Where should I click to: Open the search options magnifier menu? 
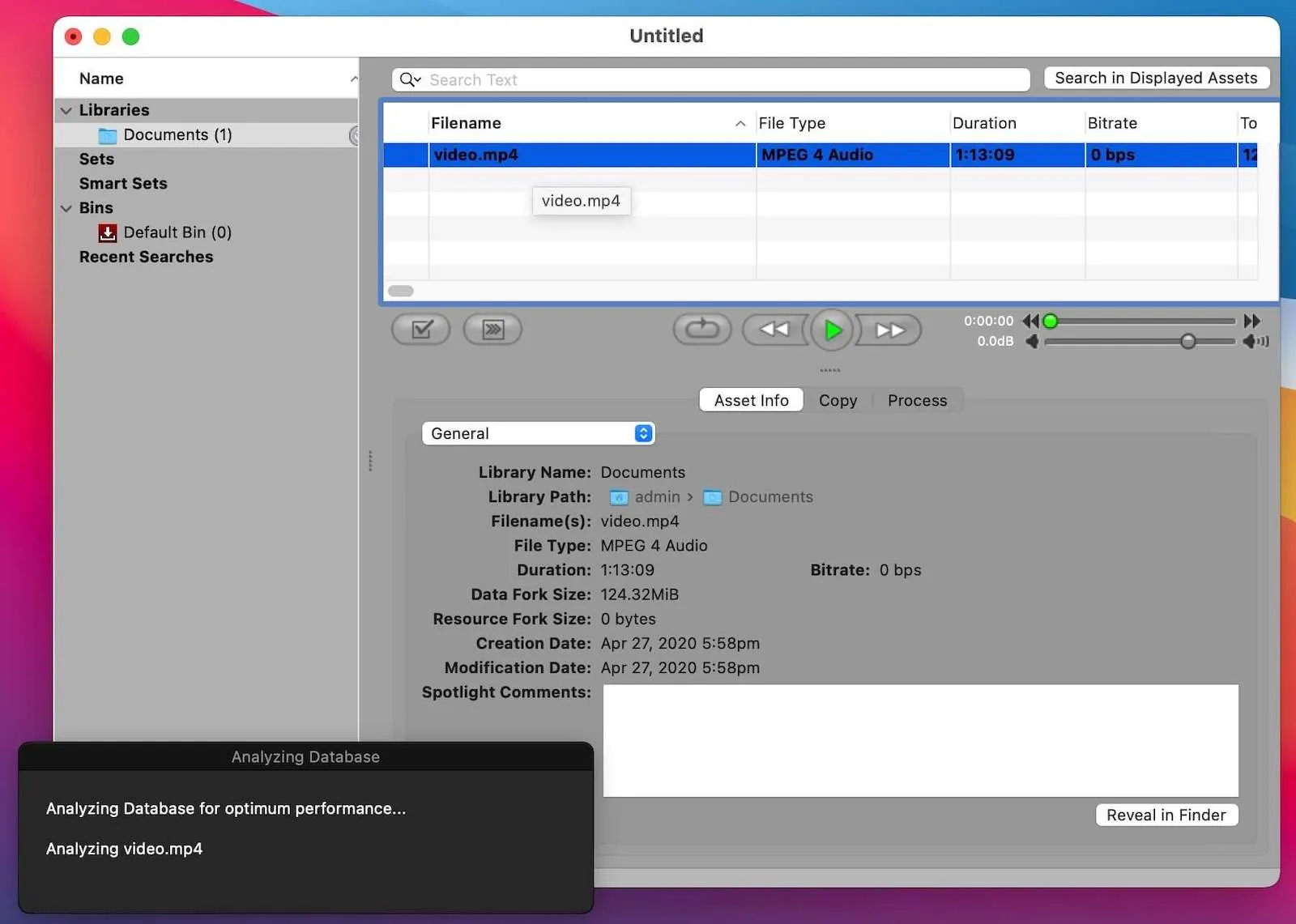click(410, 79)
